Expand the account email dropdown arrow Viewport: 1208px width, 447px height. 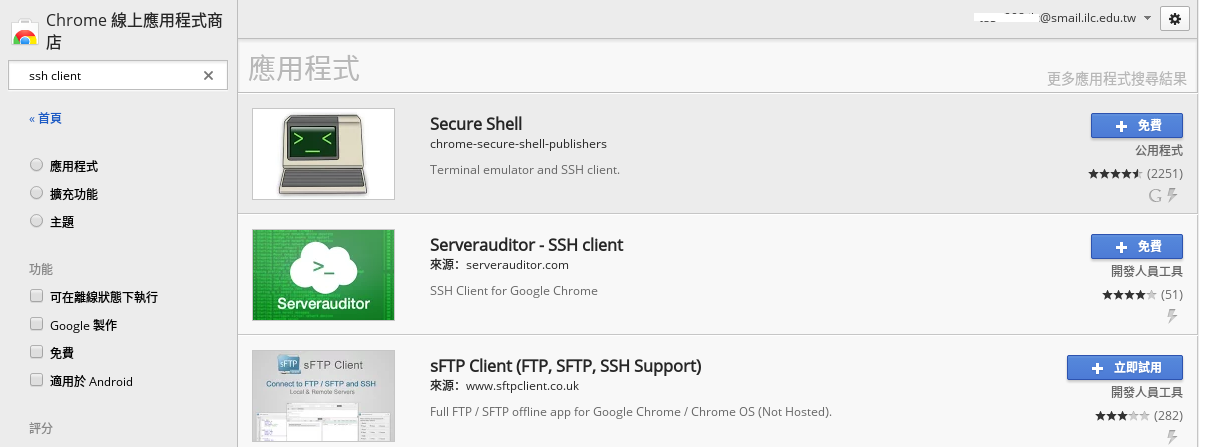[x=1146, y=18]
